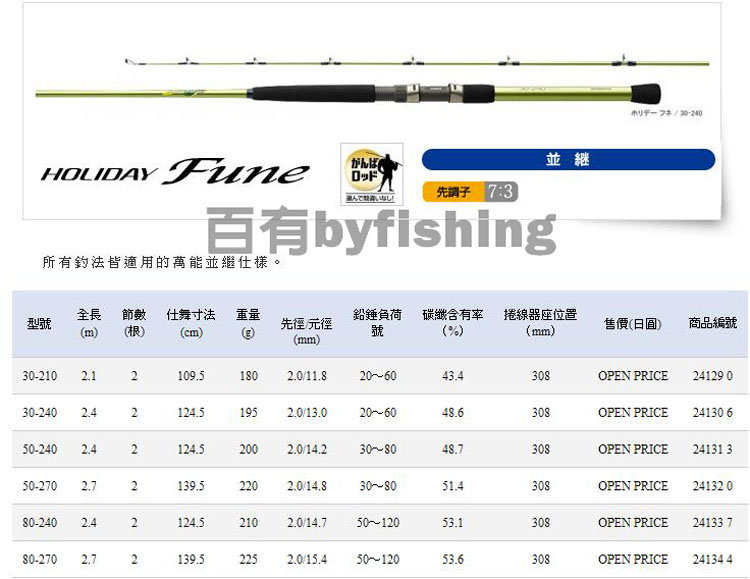750x579 pixels.
Task: Click sinker load 30~80 for 50-240
Action: (378, 449)
